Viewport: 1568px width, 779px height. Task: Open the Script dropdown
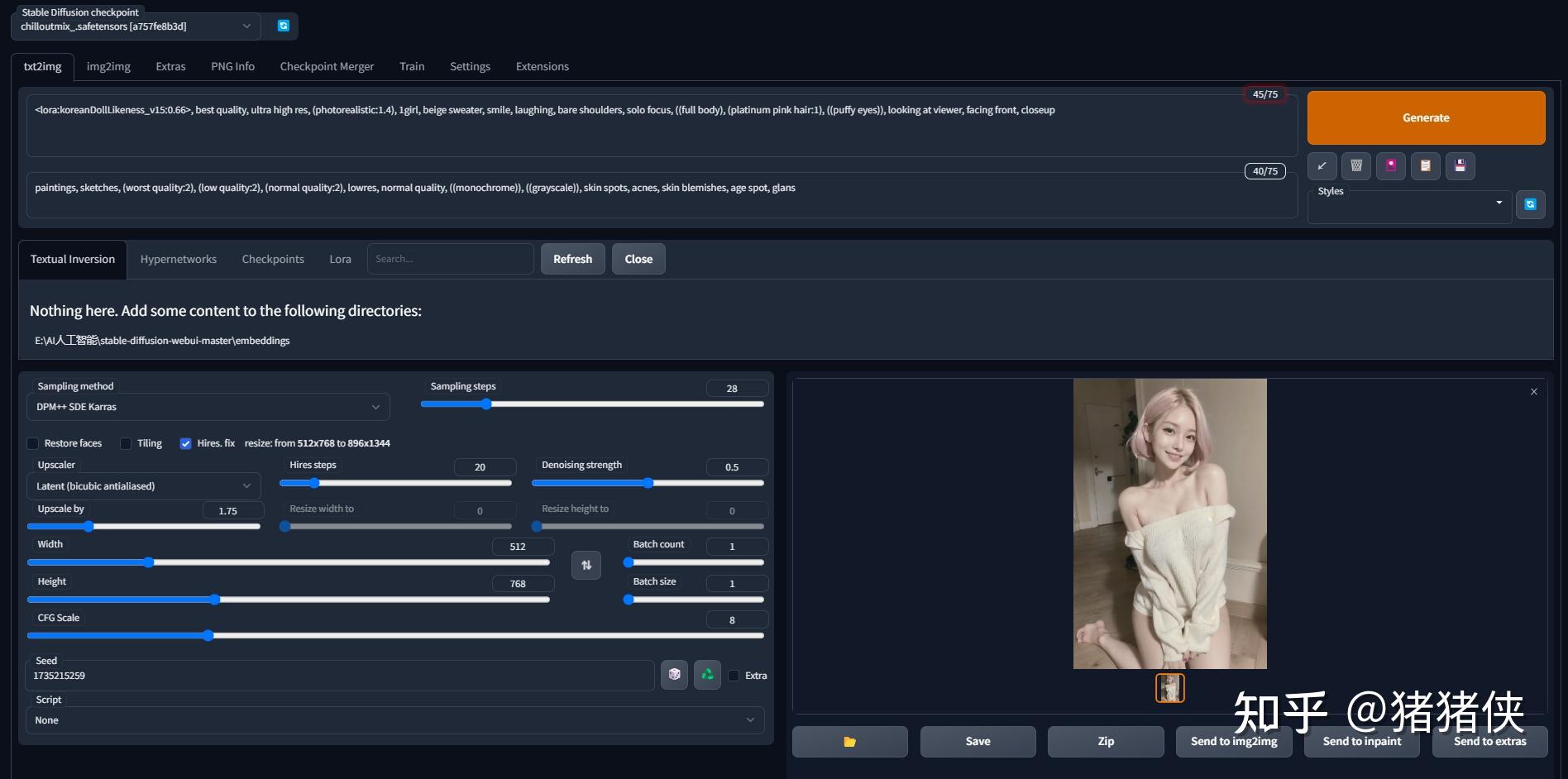(394, 720)
